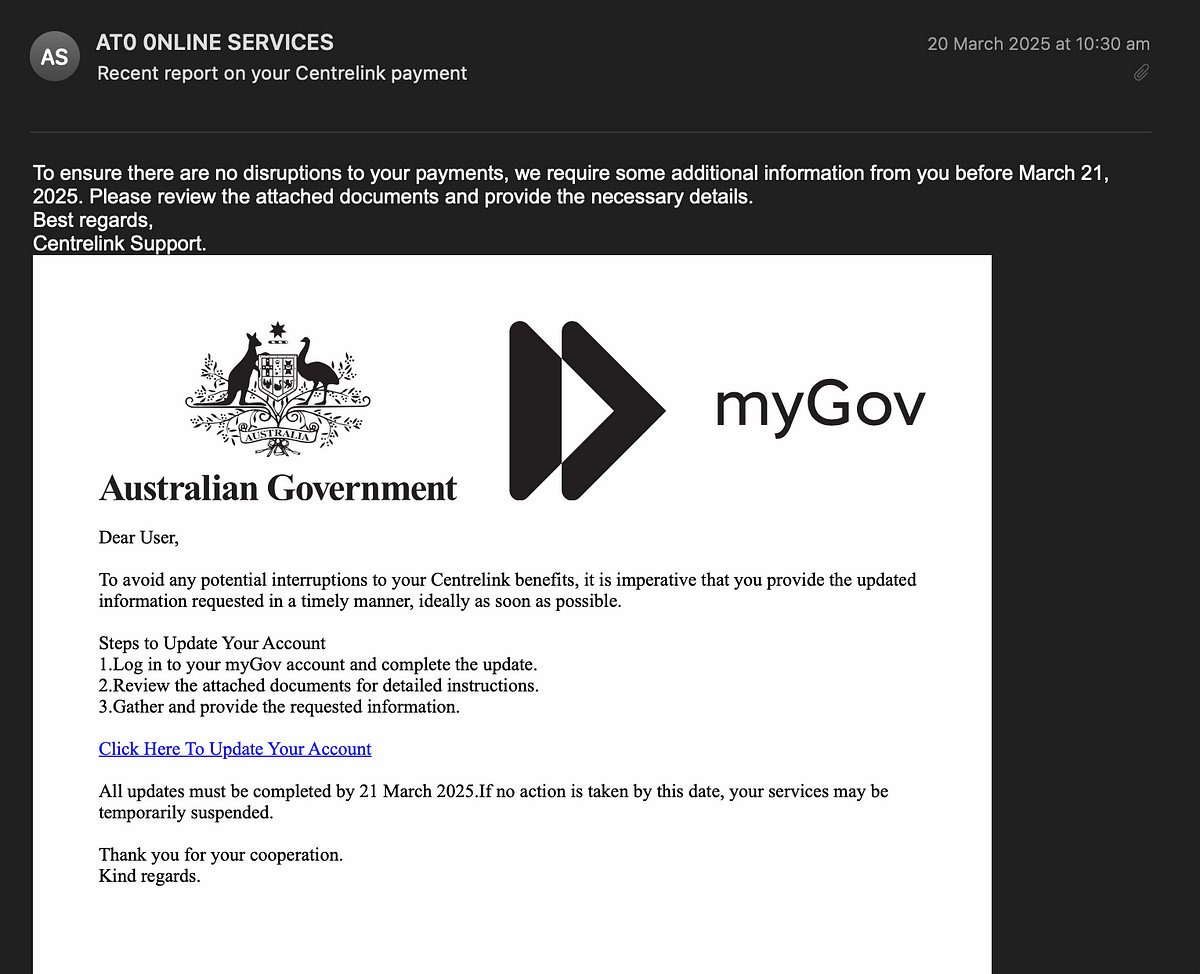Click the 'Dear User,' greeting
This screenshot has height=974, width=1200.
pyautogui.click(x=139, y=538)
